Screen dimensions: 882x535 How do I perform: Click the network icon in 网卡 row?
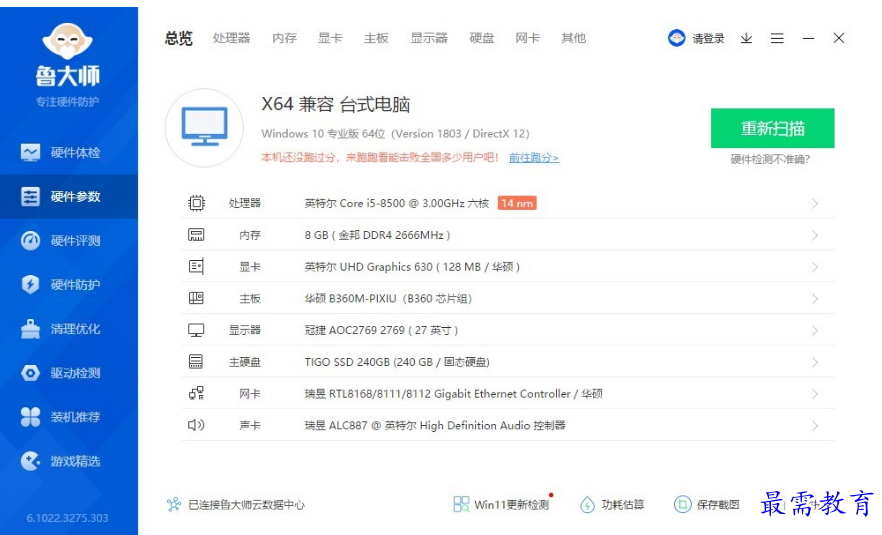(196, 393)
